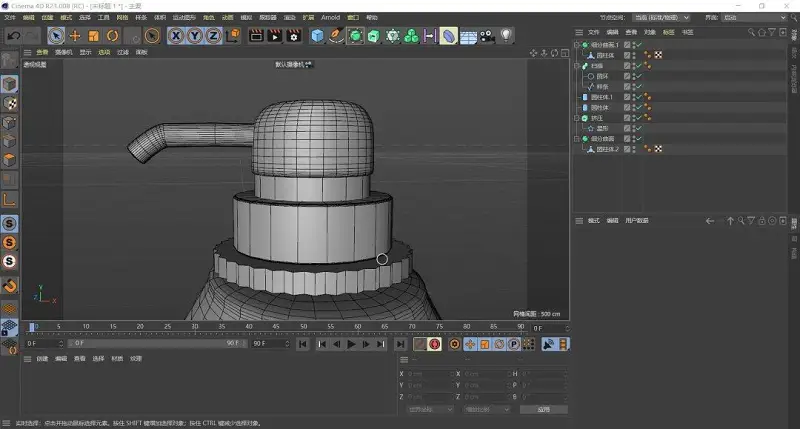This screenshot has width=800, height=429.
Task: Switch to Model mode cube icon
Action: [x=9, y=84]
